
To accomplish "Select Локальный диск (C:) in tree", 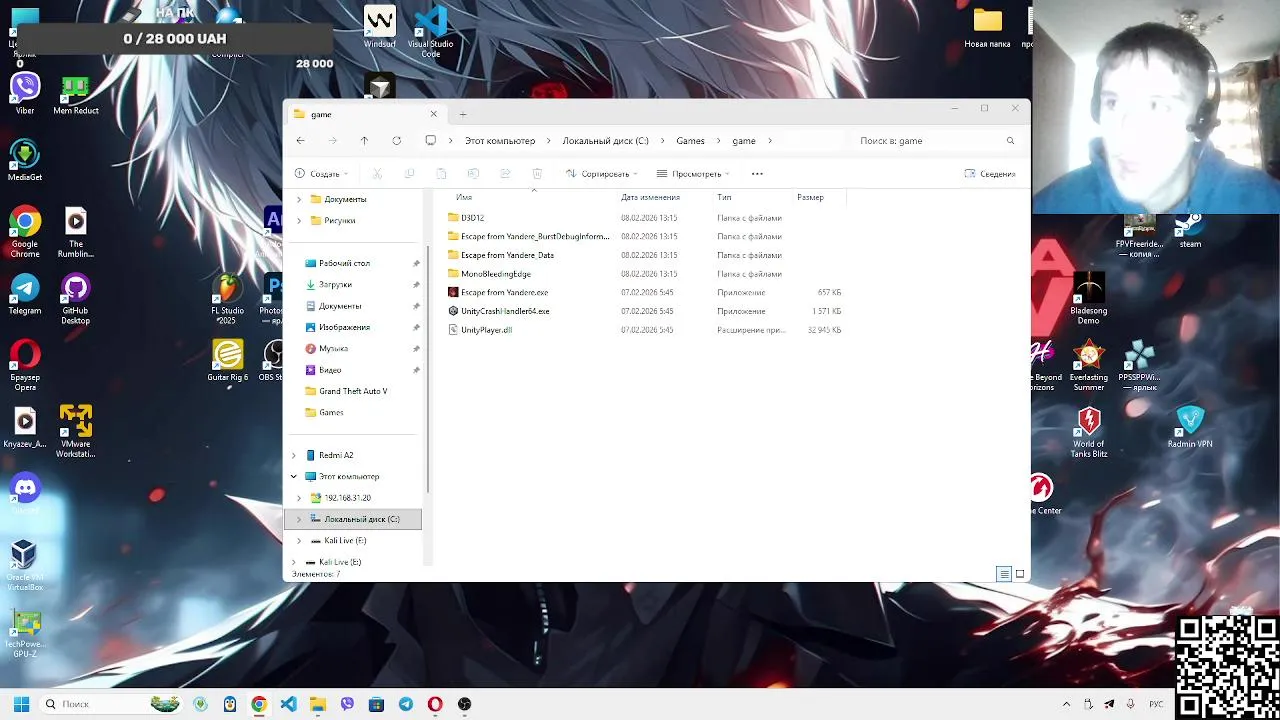I will (353, 519).
